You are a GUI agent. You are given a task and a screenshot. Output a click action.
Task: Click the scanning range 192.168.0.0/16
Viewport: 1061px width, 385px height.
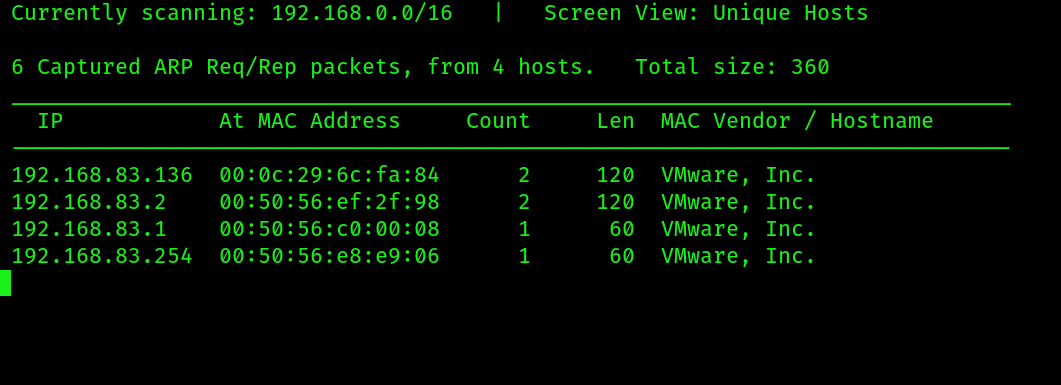(362, 13)
